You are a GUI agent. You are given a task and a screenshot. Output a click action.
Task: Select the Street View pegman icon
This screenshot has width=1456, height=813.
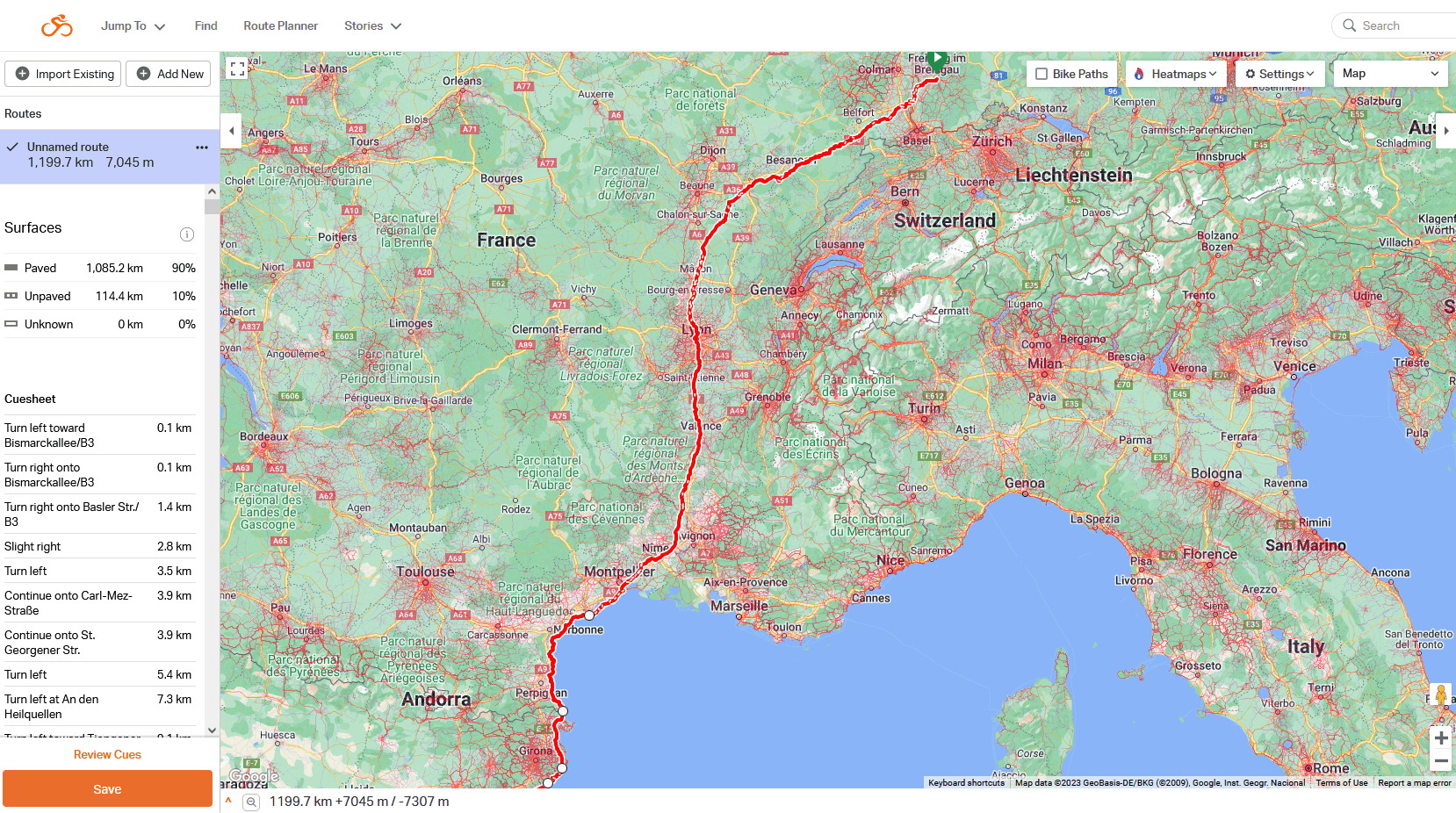click(x=1440, y=695)
